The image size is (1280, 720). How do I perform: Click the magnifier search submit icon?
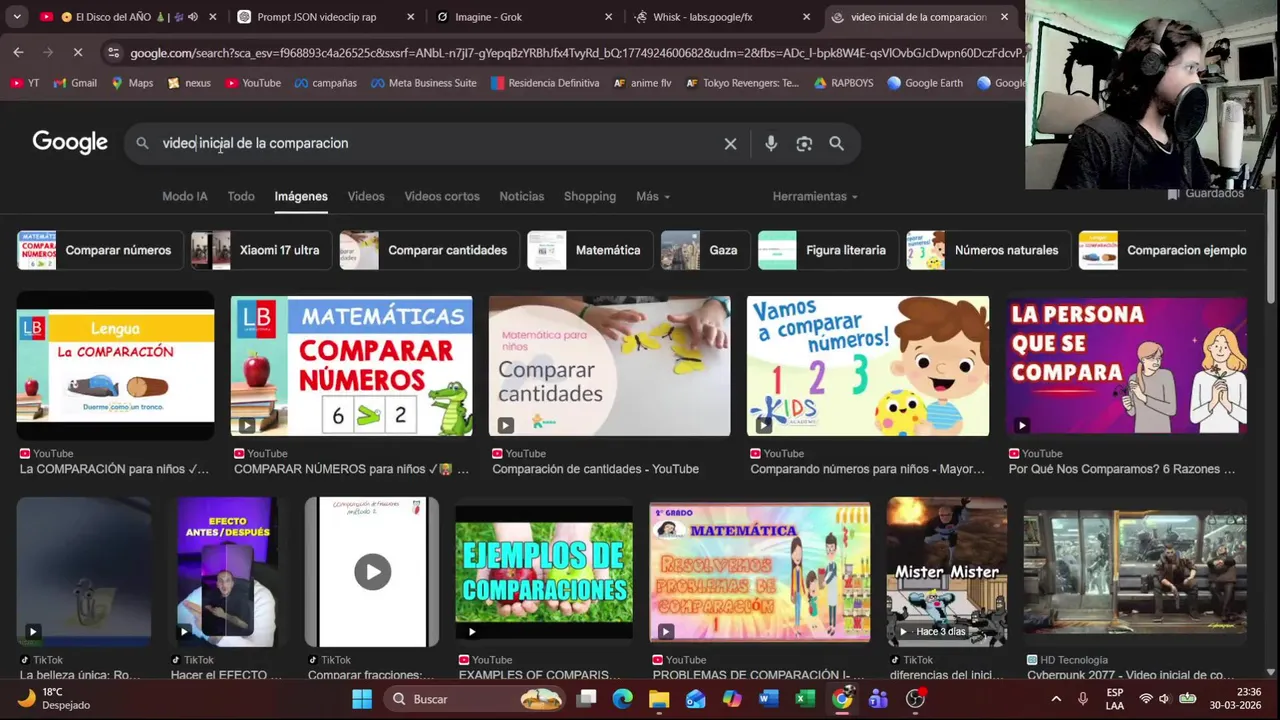click(x=836, y=144)
